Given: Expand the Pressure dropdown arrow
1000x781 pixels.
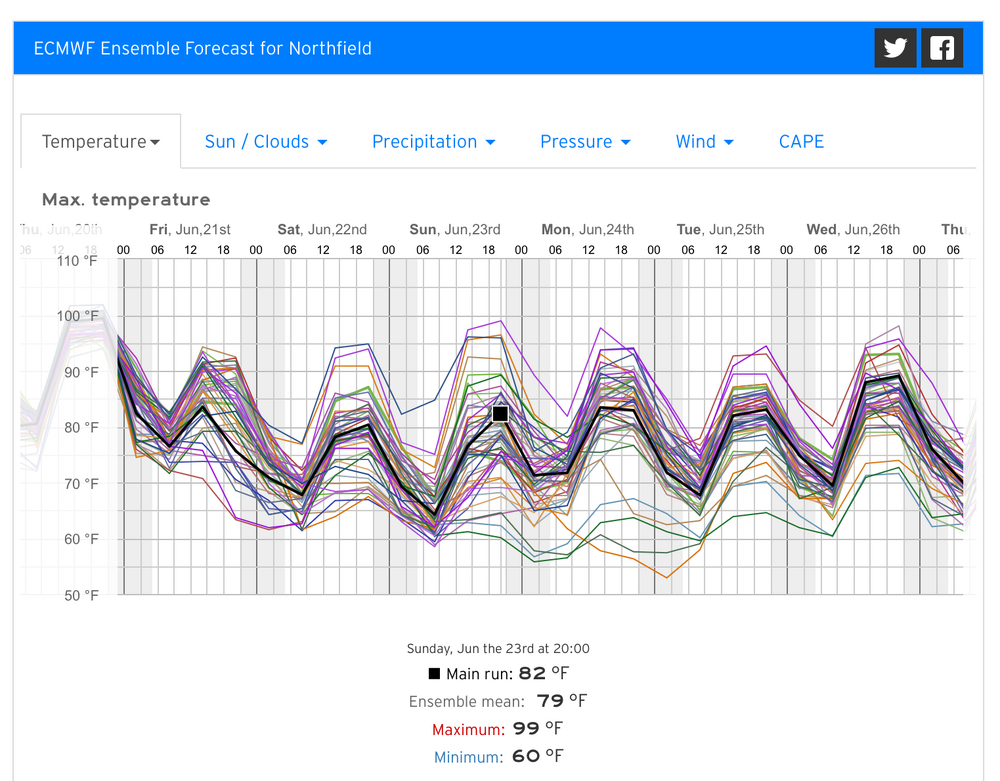Looking at the screenshot, I should click(x=626, y=142).
